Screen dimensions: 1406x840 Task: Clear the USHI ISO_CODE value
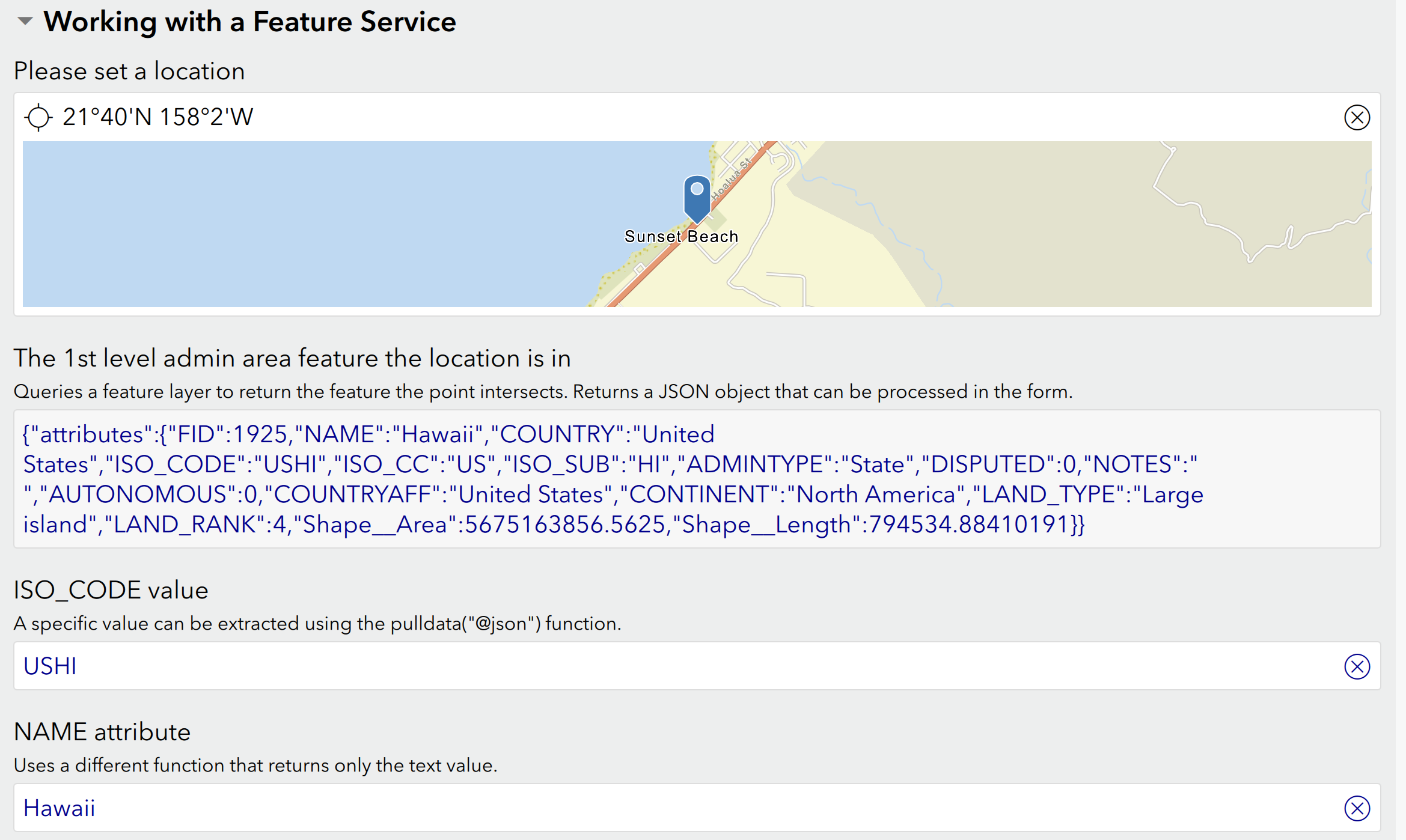1356,666
